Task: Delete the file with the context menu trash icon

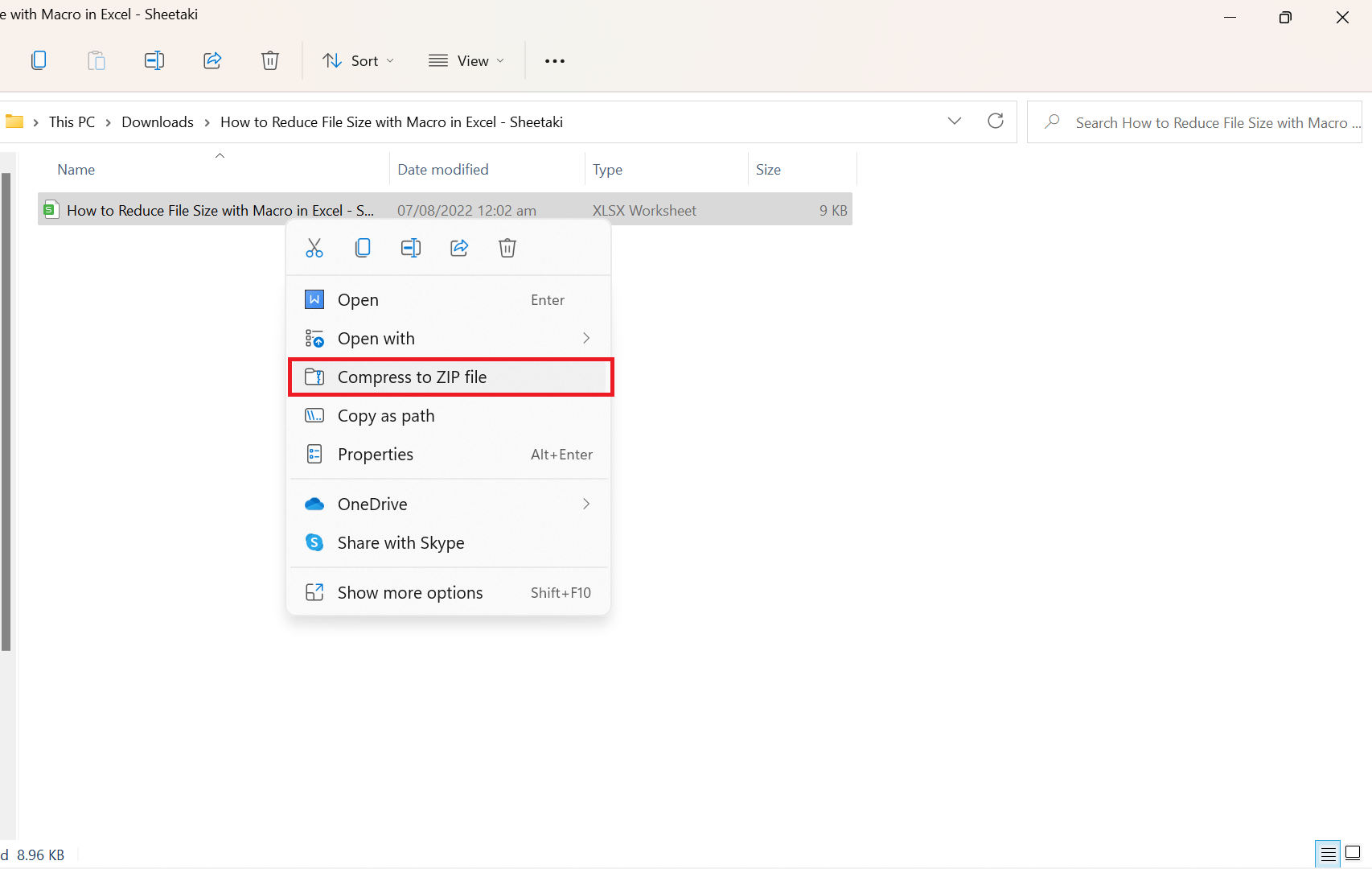Action: coord(507,247)
